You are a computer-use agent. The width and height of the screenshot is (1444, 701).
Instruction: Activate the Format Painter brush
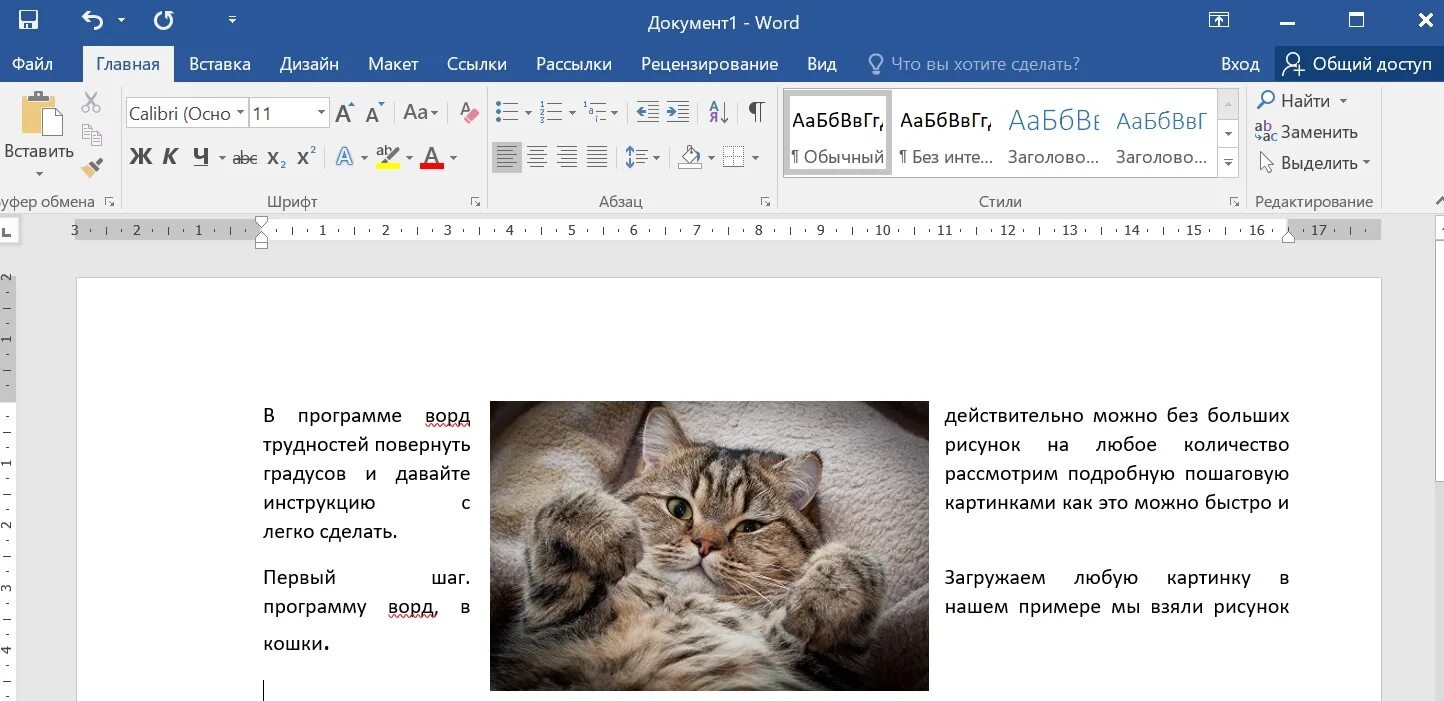click(92, 167)
